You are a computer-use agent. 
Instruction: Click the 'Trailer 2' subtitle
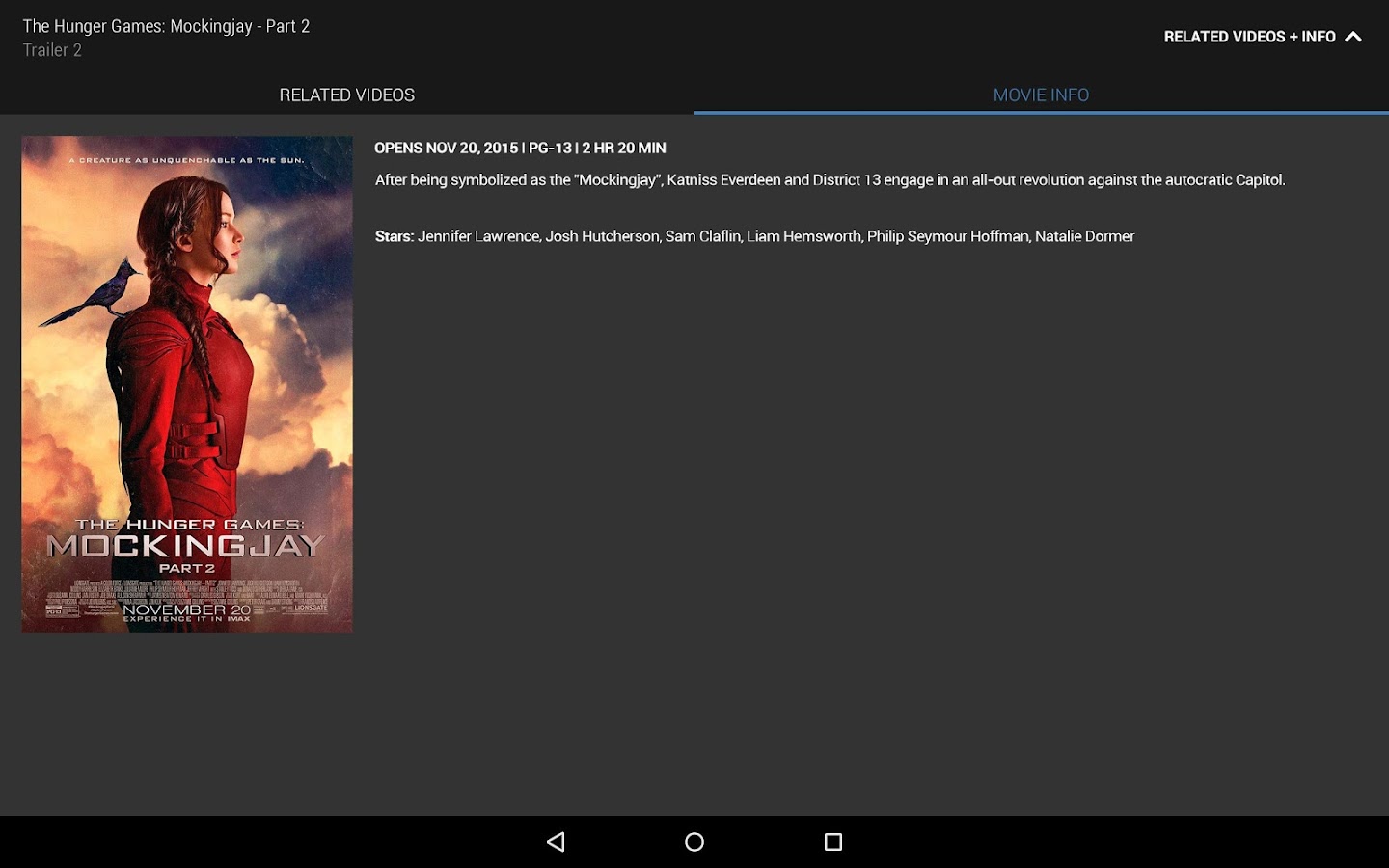[52, 50]
